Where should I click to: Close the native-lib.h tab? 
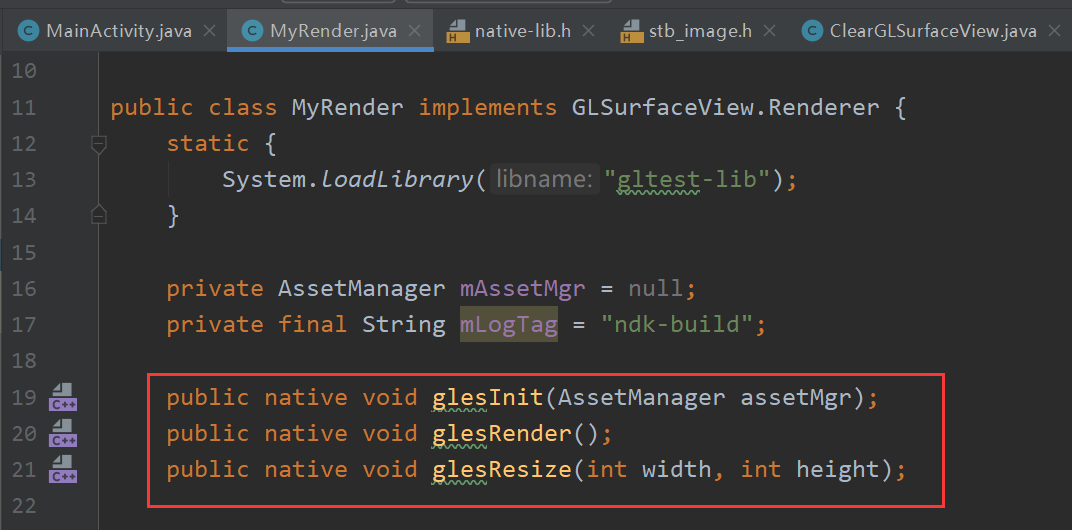click(589, 31)
